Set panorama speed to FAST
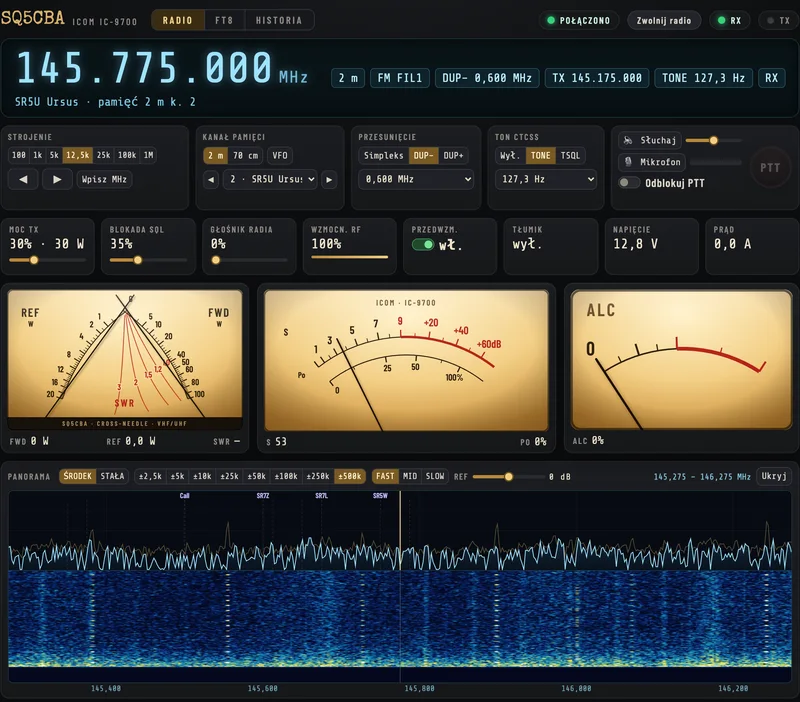The height and width of the screenshot is (702, 800). coord(385,476)
